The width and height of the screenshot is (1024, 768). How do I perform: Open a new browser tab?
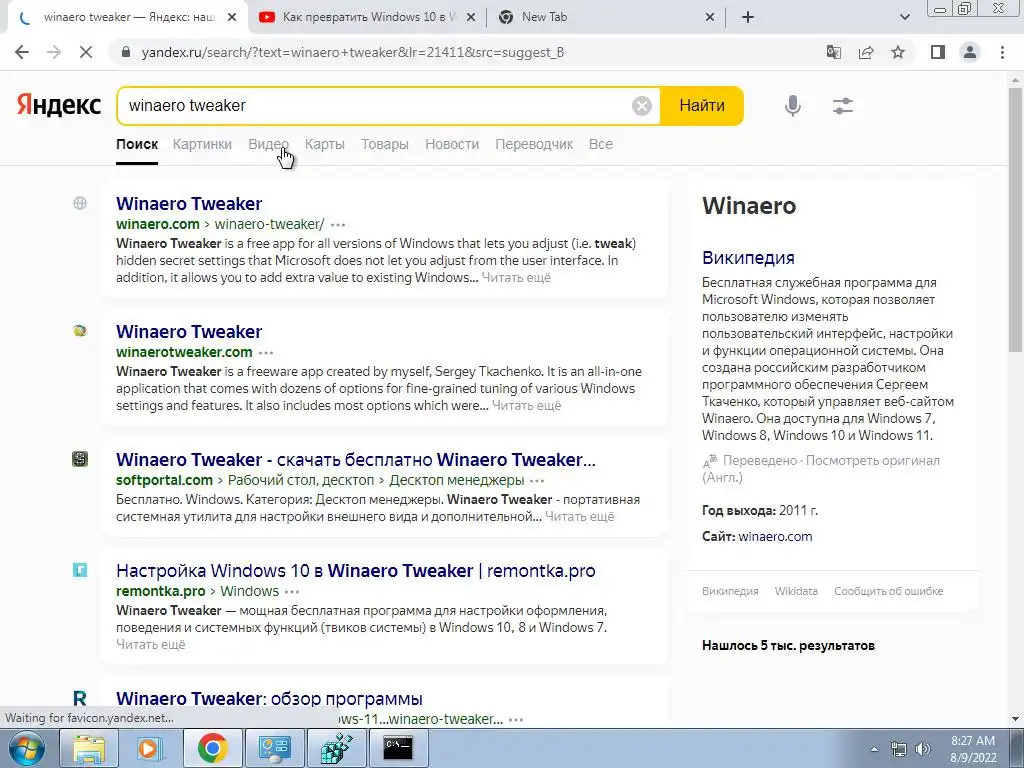tap(748, 17)
